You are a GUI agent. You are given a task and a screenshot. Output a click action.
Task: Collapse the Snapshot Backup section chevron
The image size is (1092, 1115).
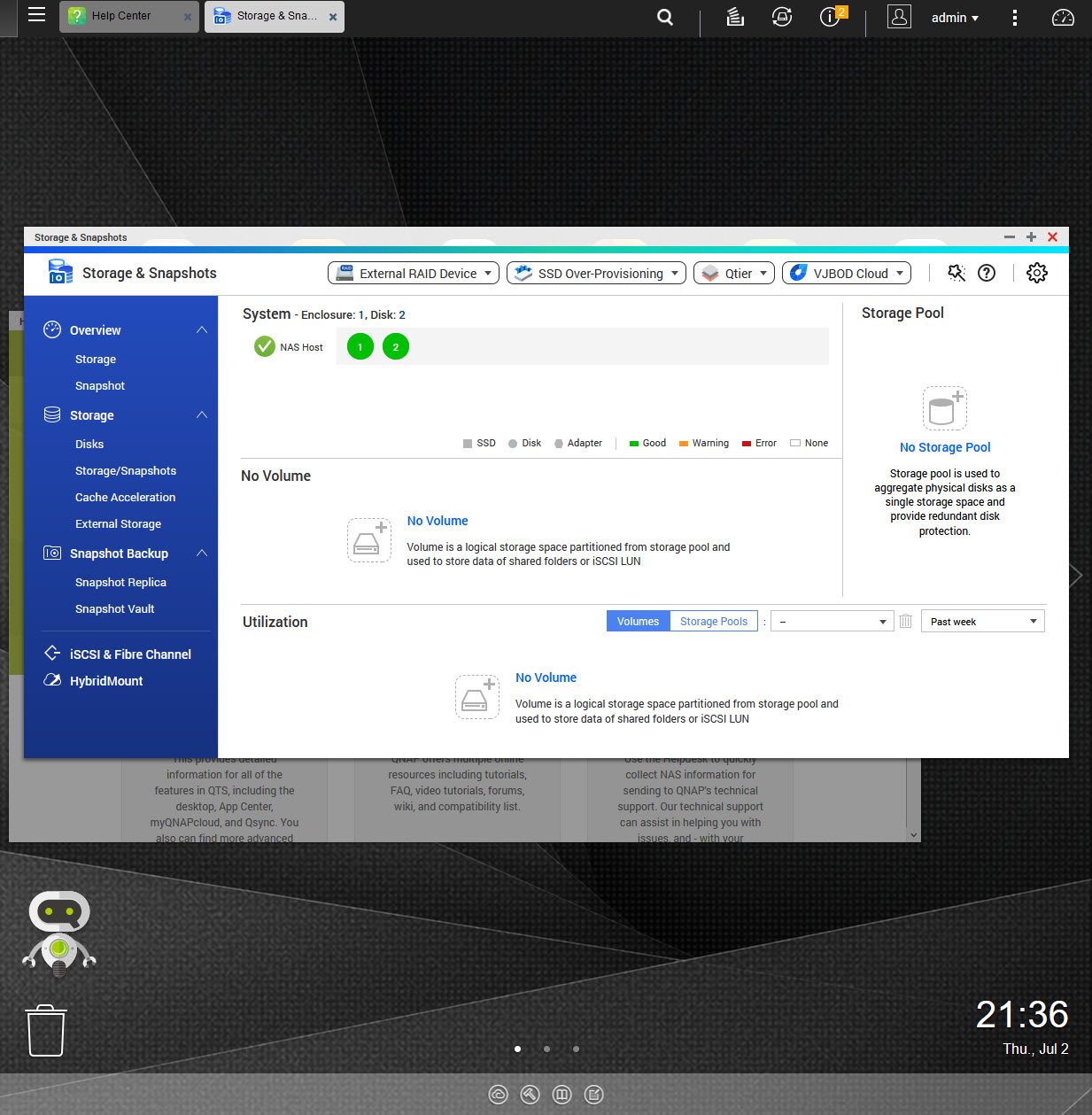pos(202,553)
